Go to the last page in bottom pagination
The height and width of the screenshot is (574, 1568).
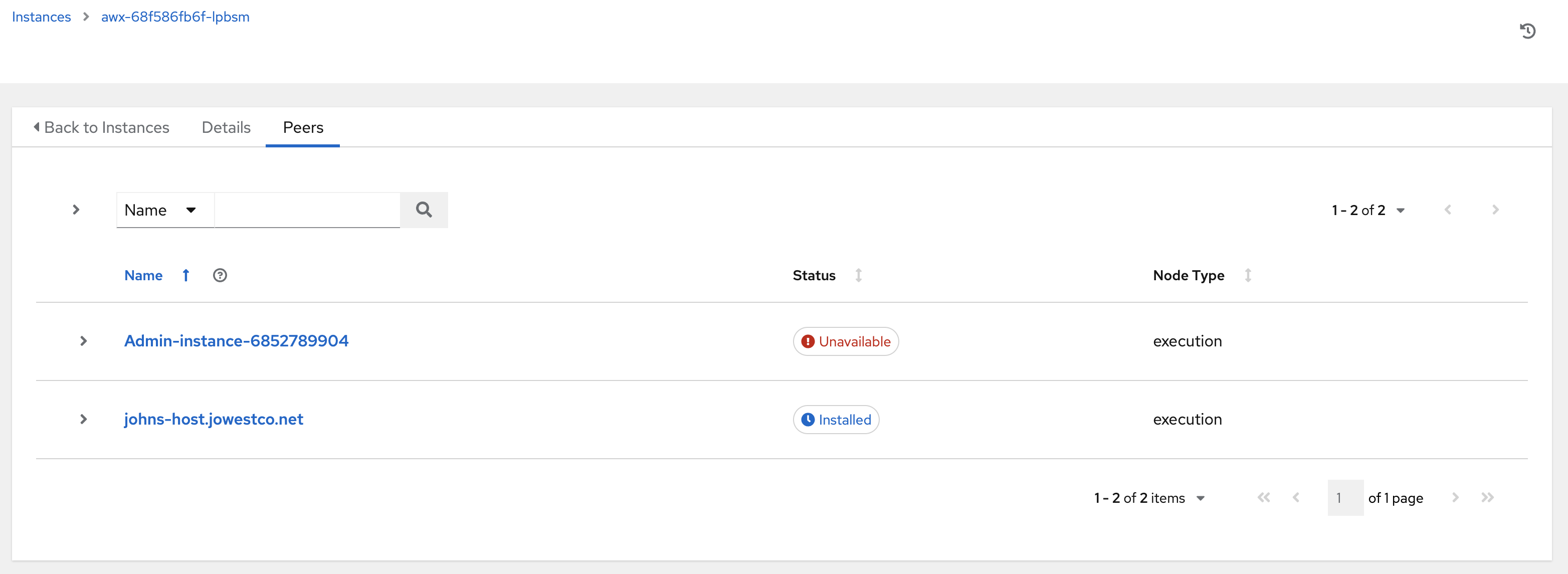click(1487, 498)
